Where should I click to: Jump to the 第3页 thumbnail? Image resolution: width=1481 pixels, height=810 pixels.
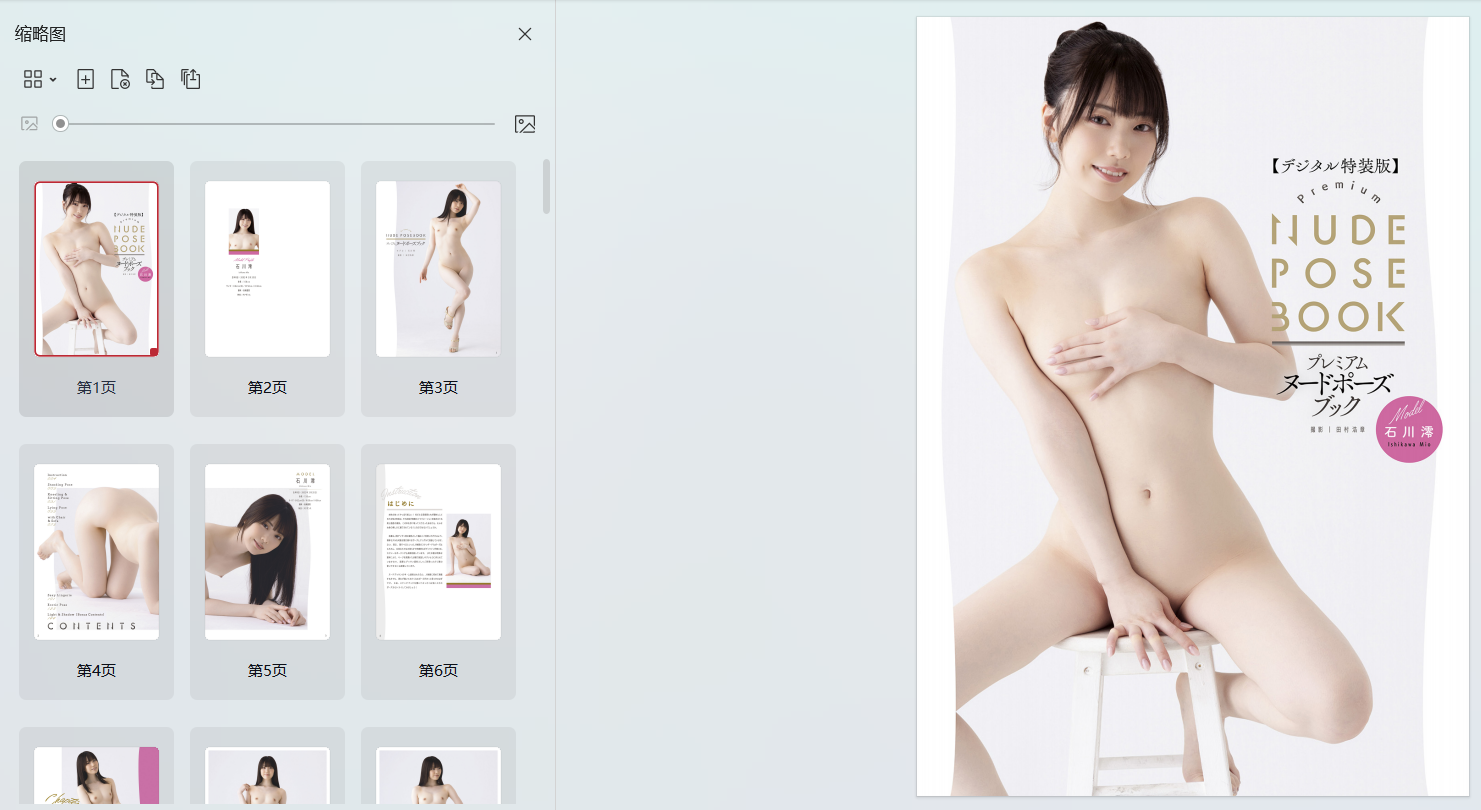[x=438, y=269]
